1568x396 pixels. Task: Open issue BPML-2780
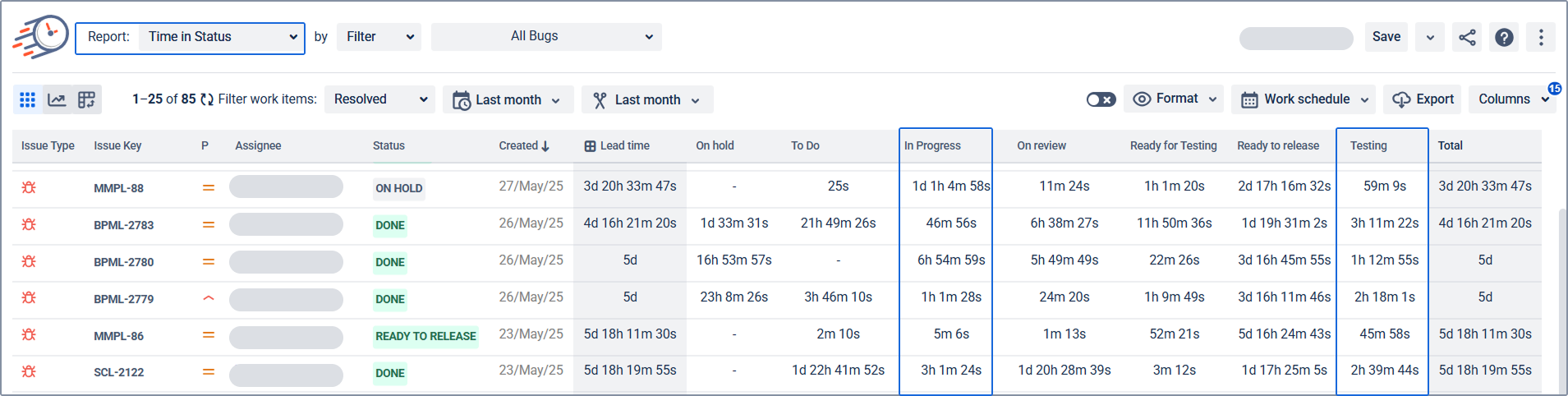pos(123,262)
